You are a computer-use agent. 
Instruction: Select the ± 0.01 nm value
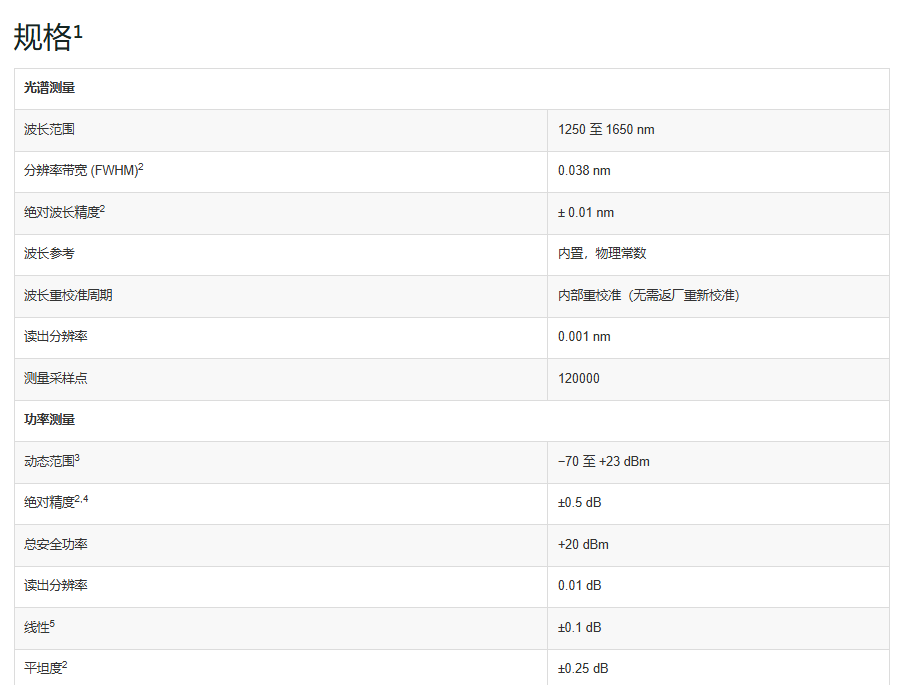[x=586, y=212]
